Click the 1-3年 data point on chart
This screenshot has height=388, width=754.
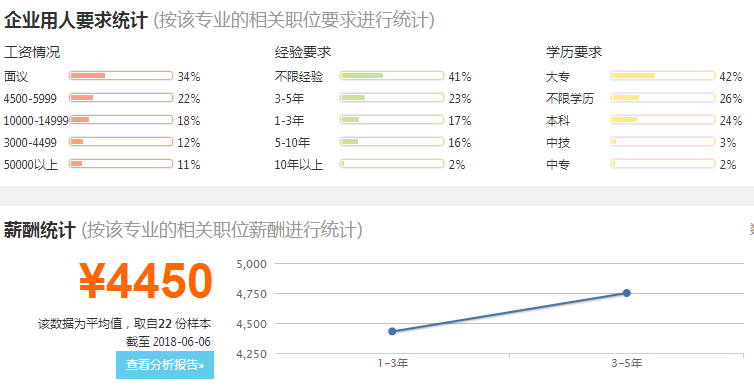[392, 331]
